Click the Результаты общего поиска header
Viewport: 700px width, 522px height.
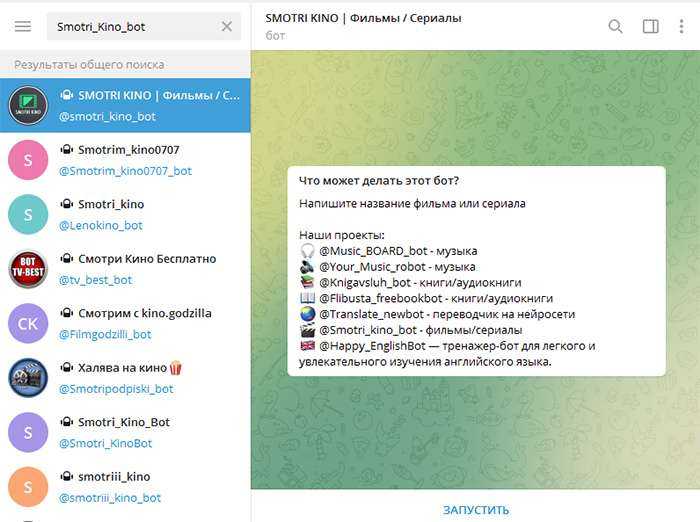pyautogui.click(x=89, y=65)
